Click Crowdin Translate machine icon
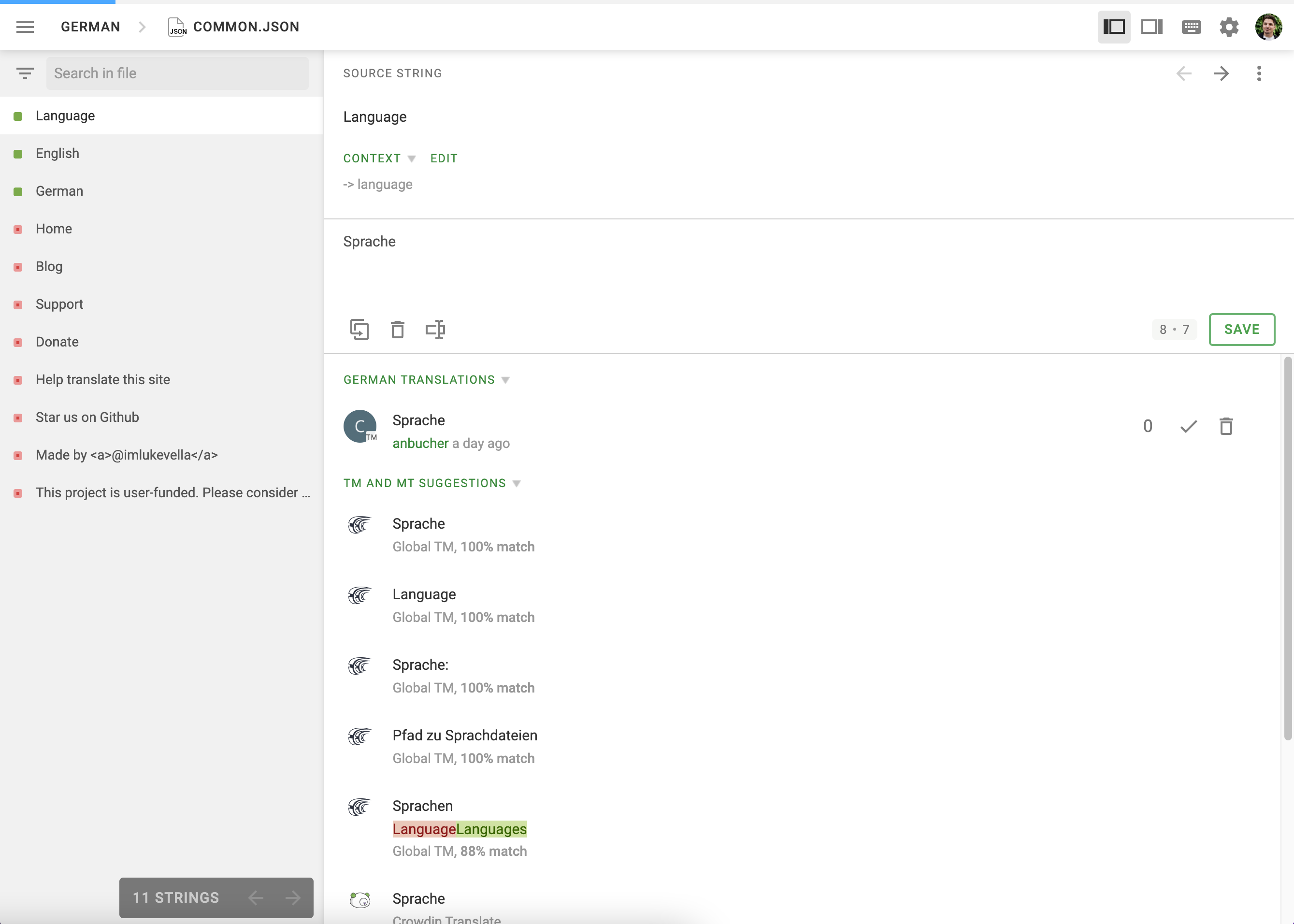 click(359, 899)
